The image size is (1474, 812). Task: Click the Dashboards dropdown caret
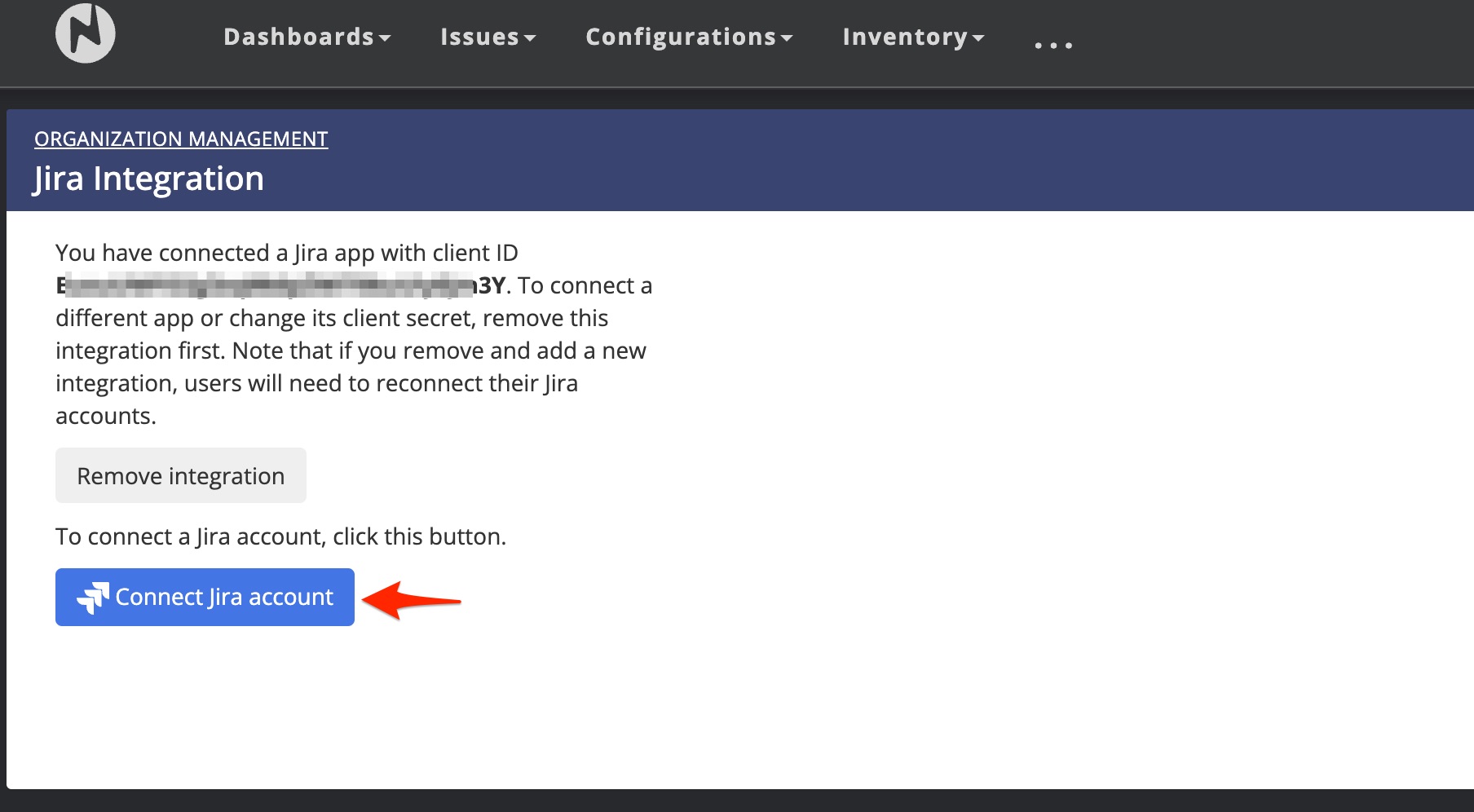[385, 38]
